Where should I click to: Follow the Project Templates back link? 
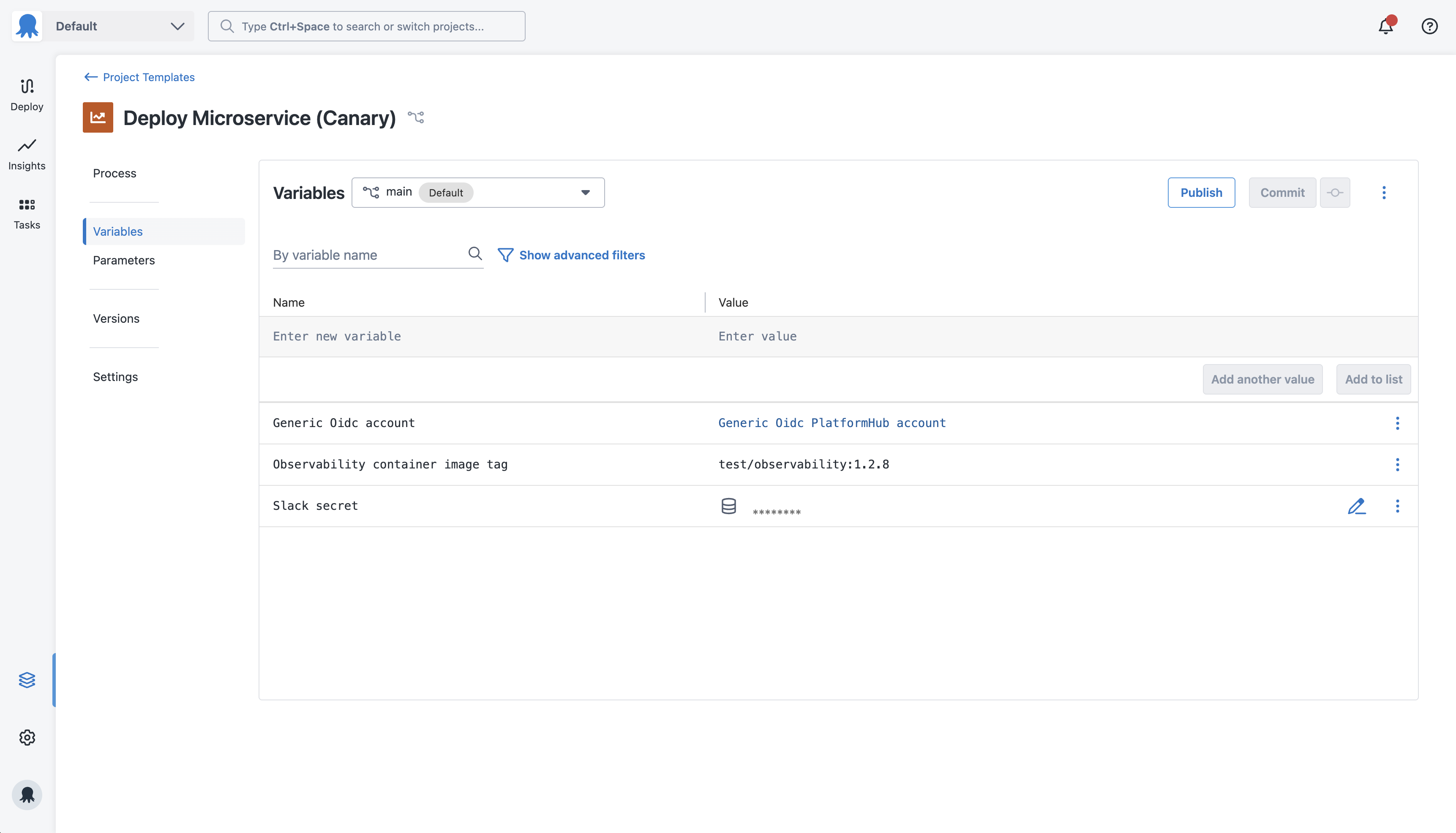click(148, 76)
